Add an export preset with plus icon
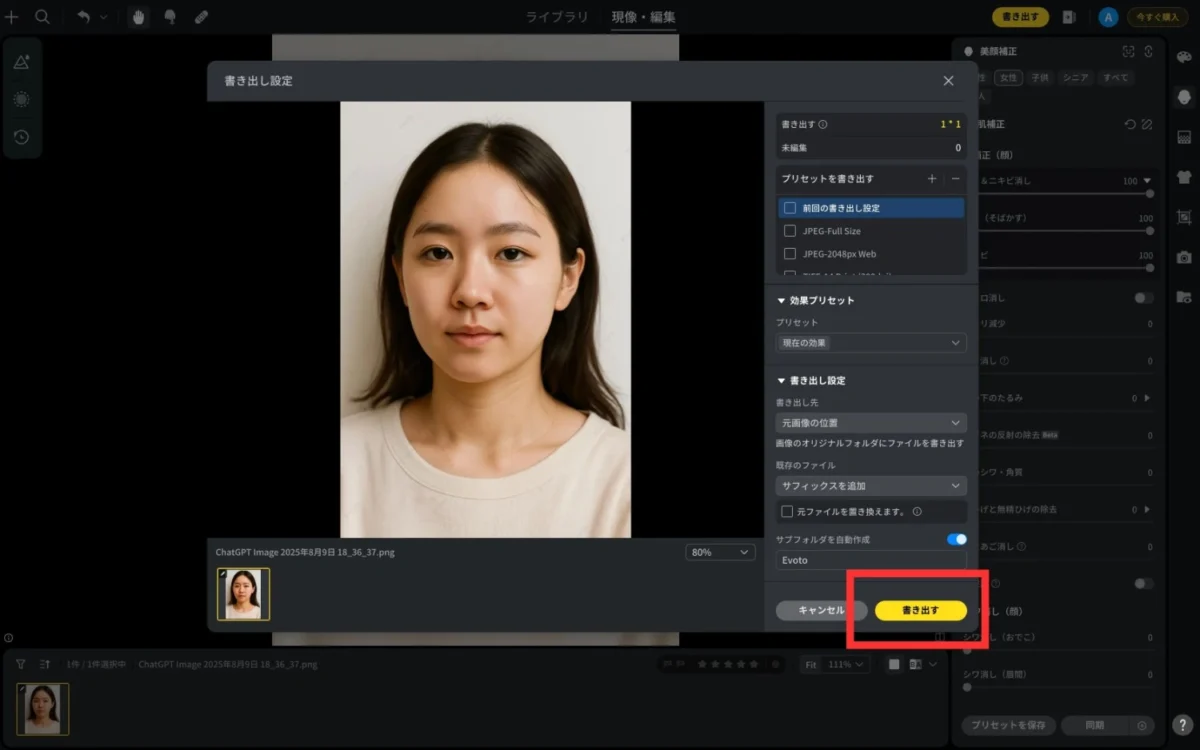Viewport: 1200px width, 750px height. tap(932, 179)
